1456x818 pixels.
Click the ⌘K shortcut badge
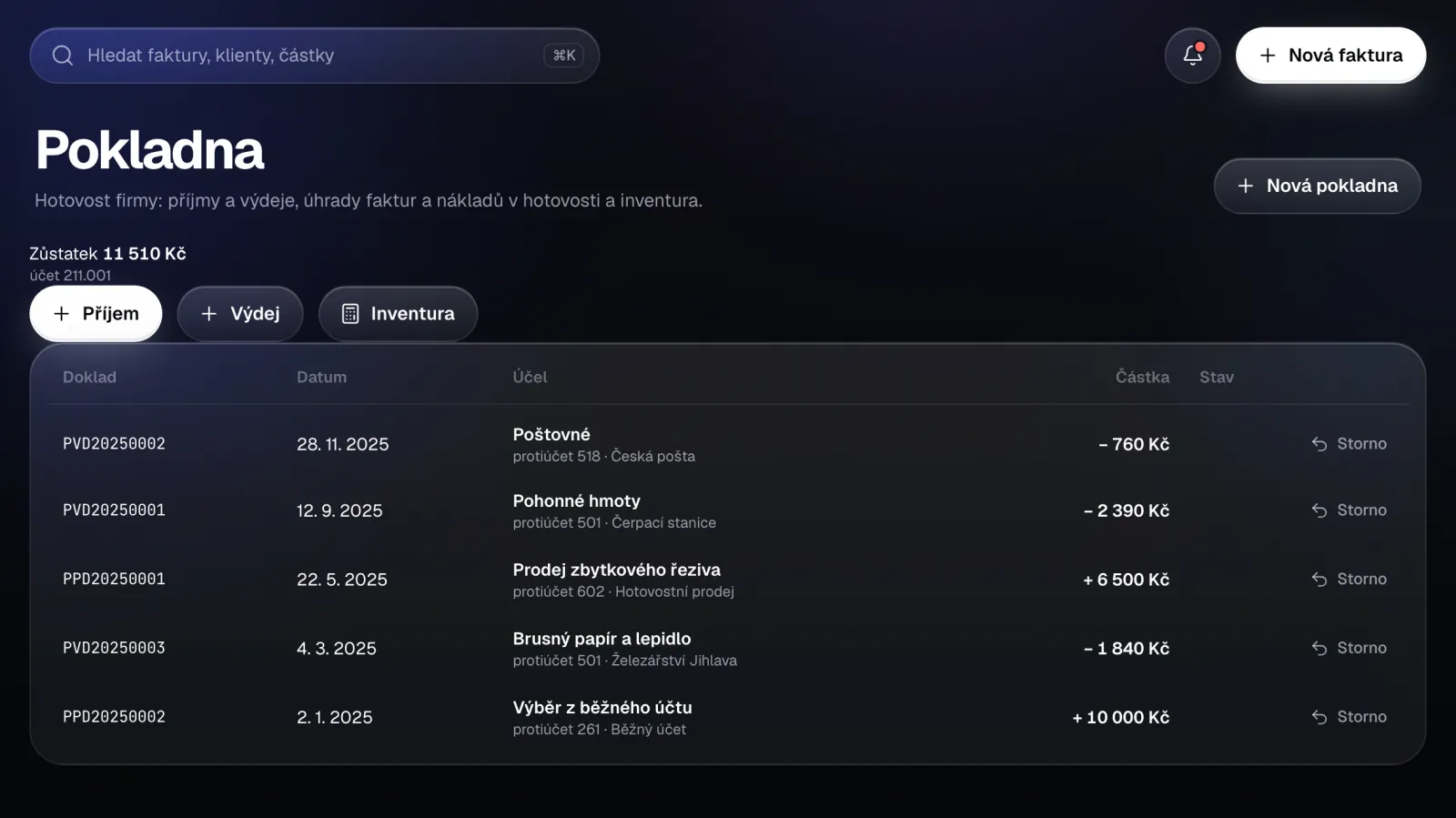click(564, 56)
